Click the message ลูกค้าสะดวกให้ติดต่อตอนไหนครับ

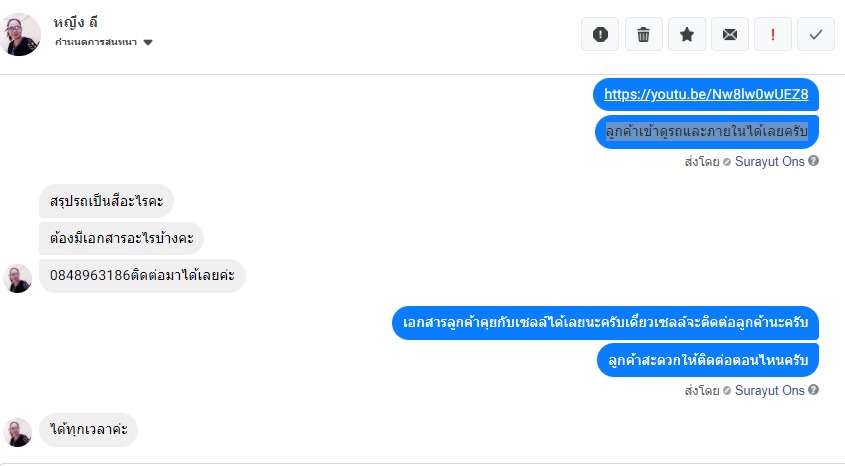coord(706,360)
